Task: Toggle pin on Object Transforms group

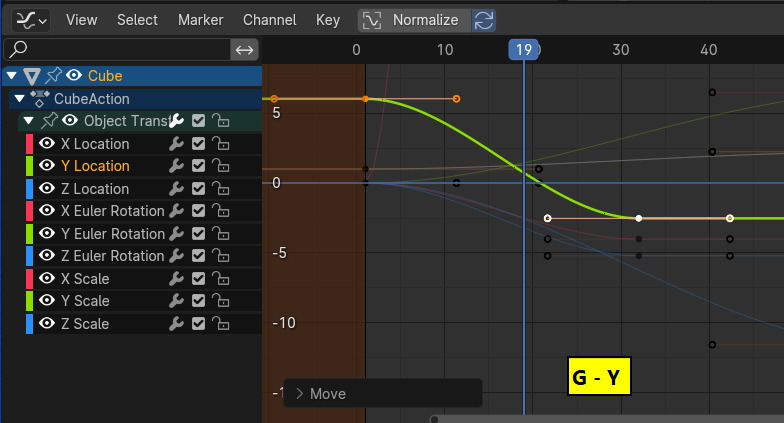Action: coord(49,120)
